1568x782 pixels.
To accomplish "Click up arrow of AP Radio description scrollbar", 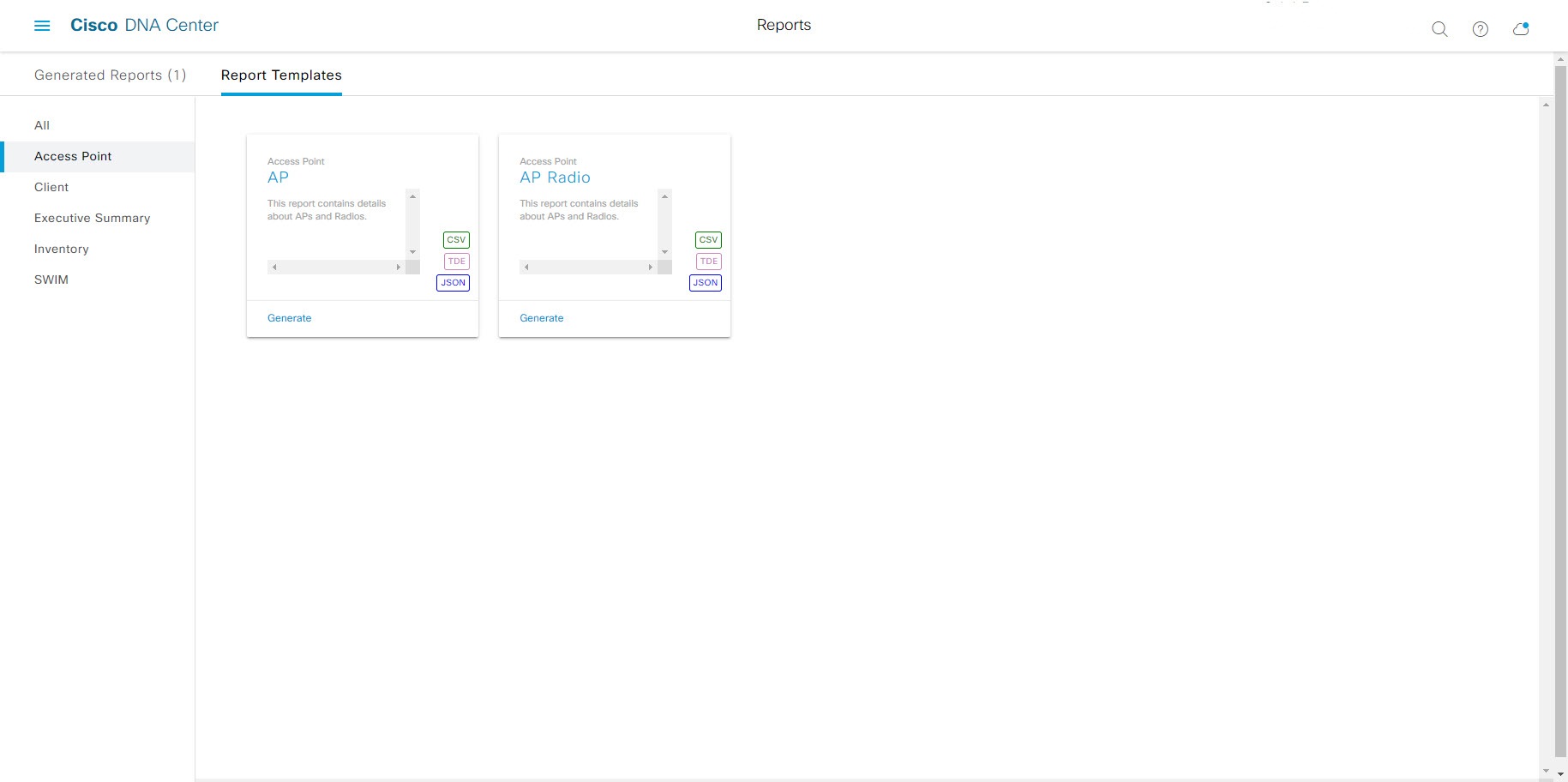I will [664, 196].
